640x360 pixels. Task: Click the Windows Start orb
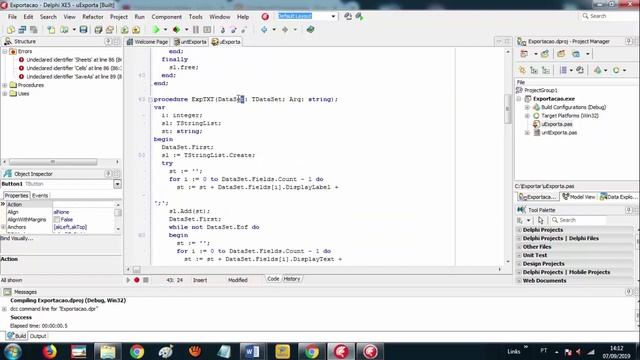click(13, 351)
